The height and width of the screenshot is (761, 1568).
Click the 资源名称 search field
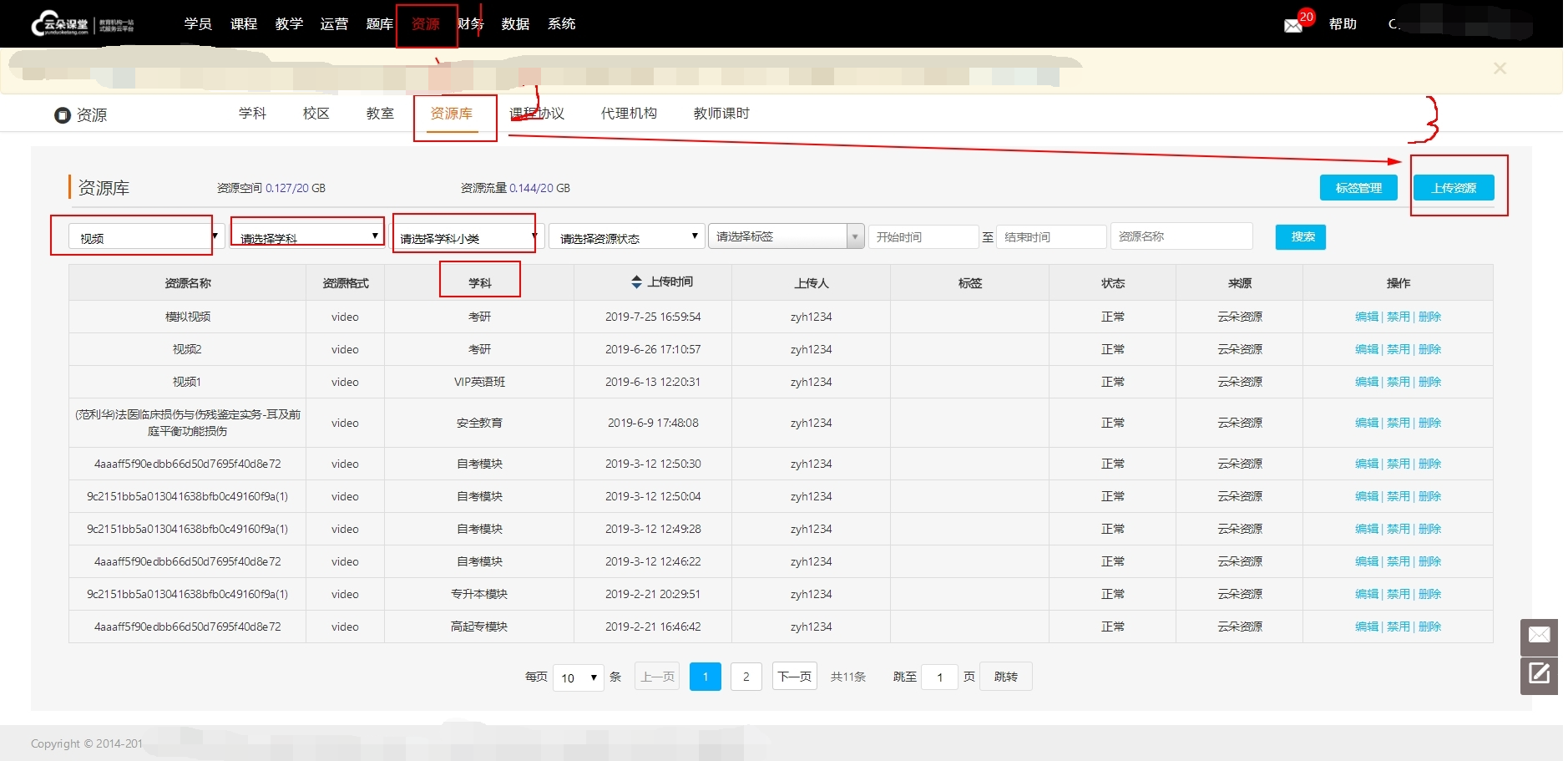click(1181, 237)
